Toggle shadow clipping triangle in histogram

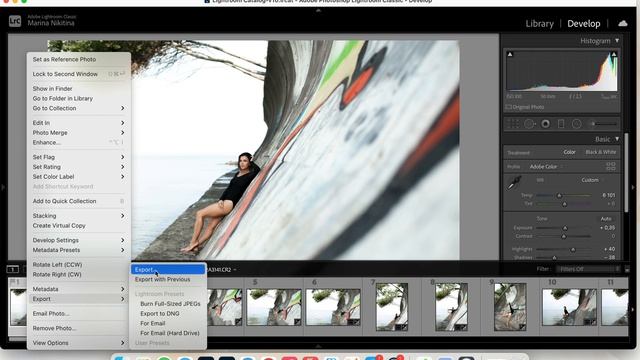pyautogui.click(x=510, y=54)
